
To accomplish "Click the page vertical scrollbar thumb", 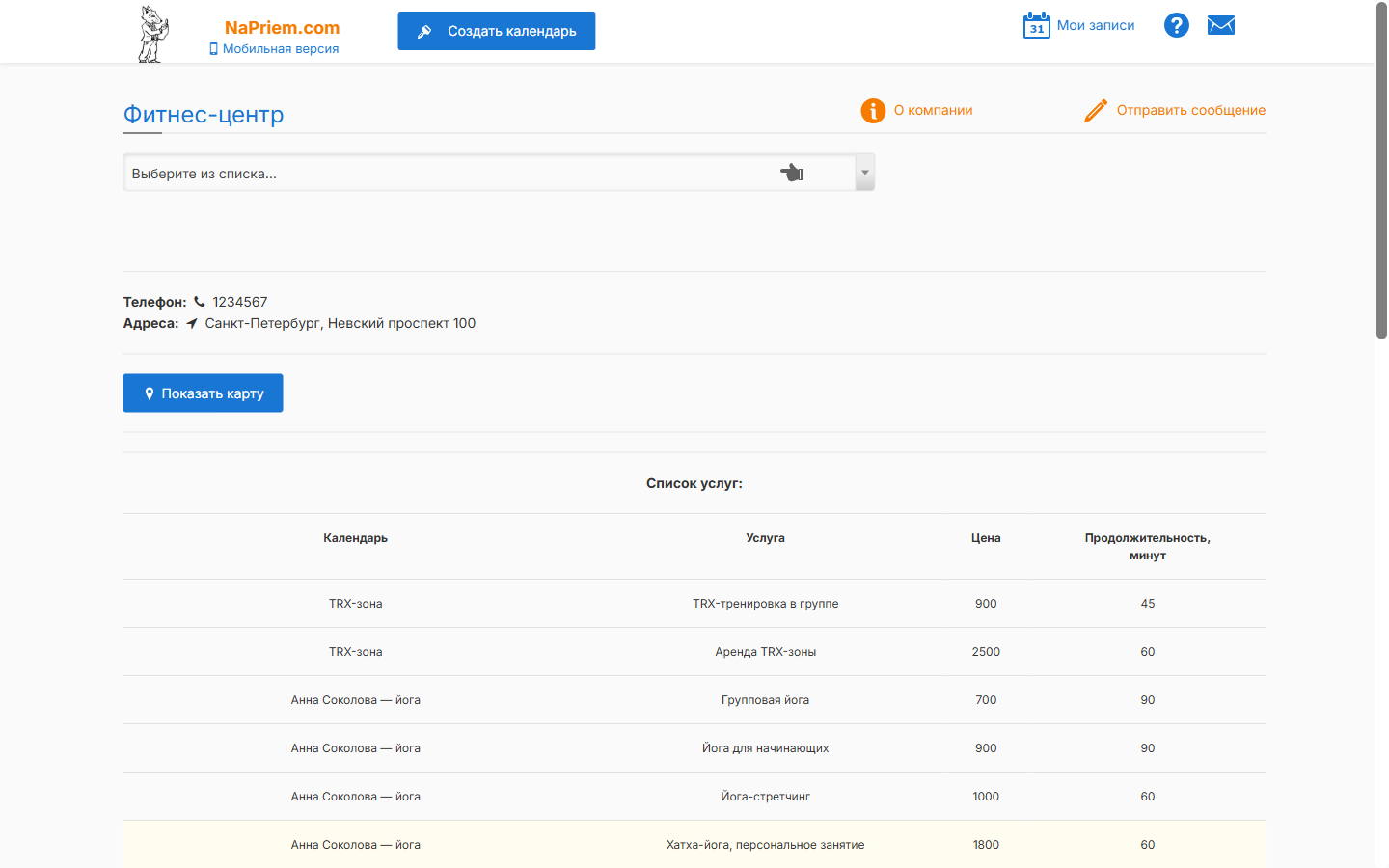I will coord(1381,170).
